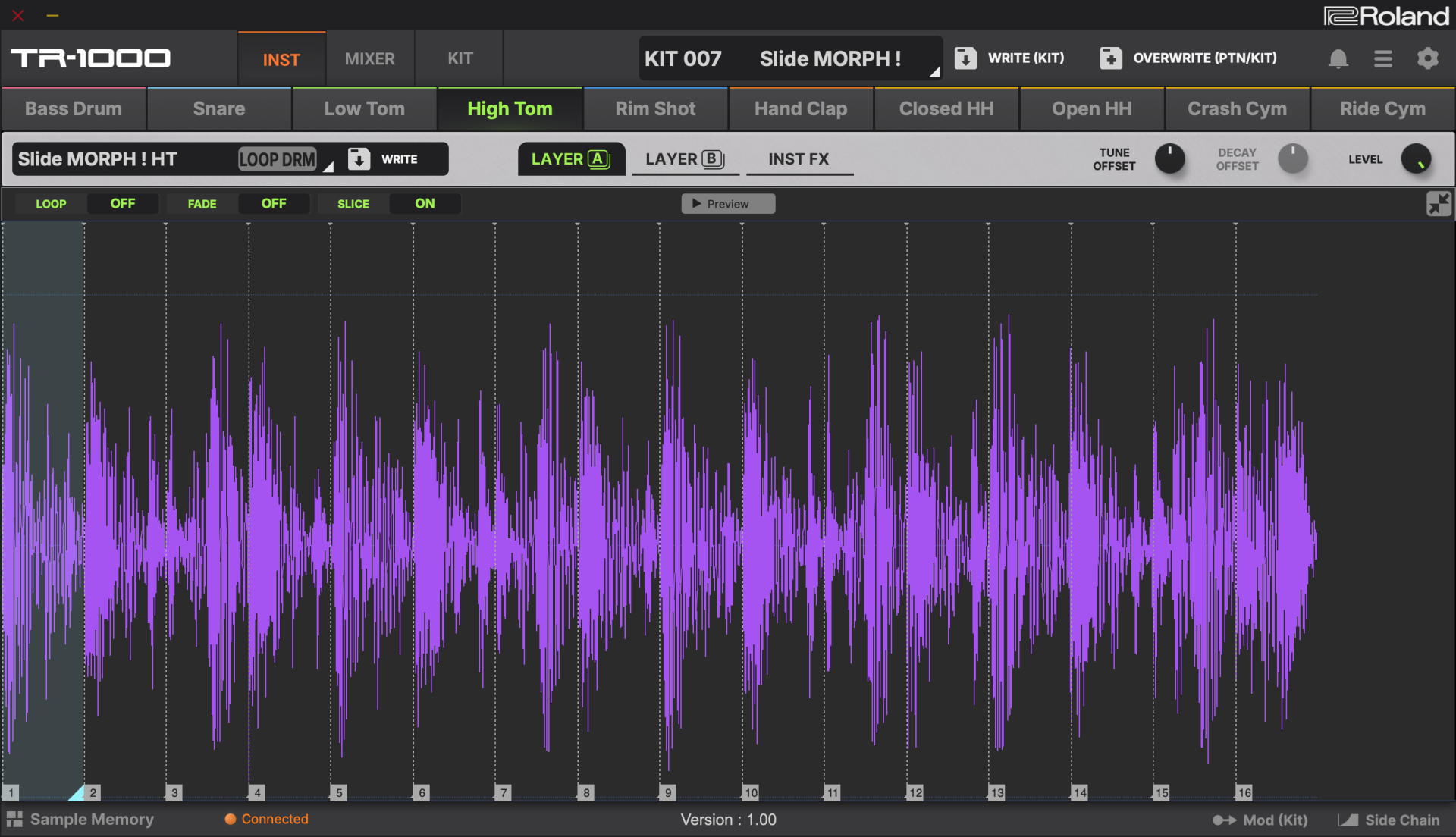Toggle the Fade OFF switch

pyautogui.click(x=273, y=204)
